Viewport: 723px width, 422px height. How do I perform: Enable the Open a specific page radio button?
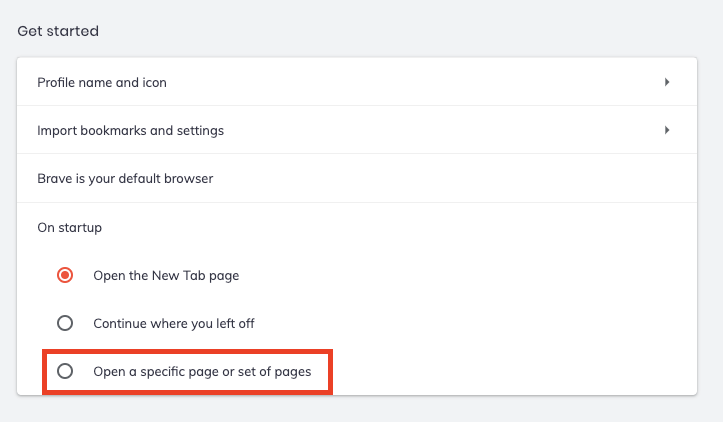(65, 371)
